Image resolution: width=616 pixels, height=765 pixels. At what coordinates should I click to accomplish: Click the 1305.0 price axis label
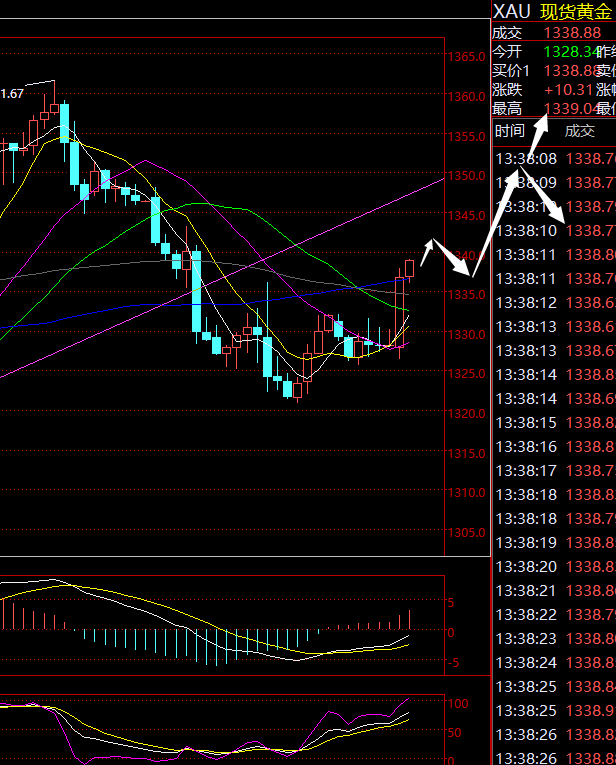(x=467, y=532)
